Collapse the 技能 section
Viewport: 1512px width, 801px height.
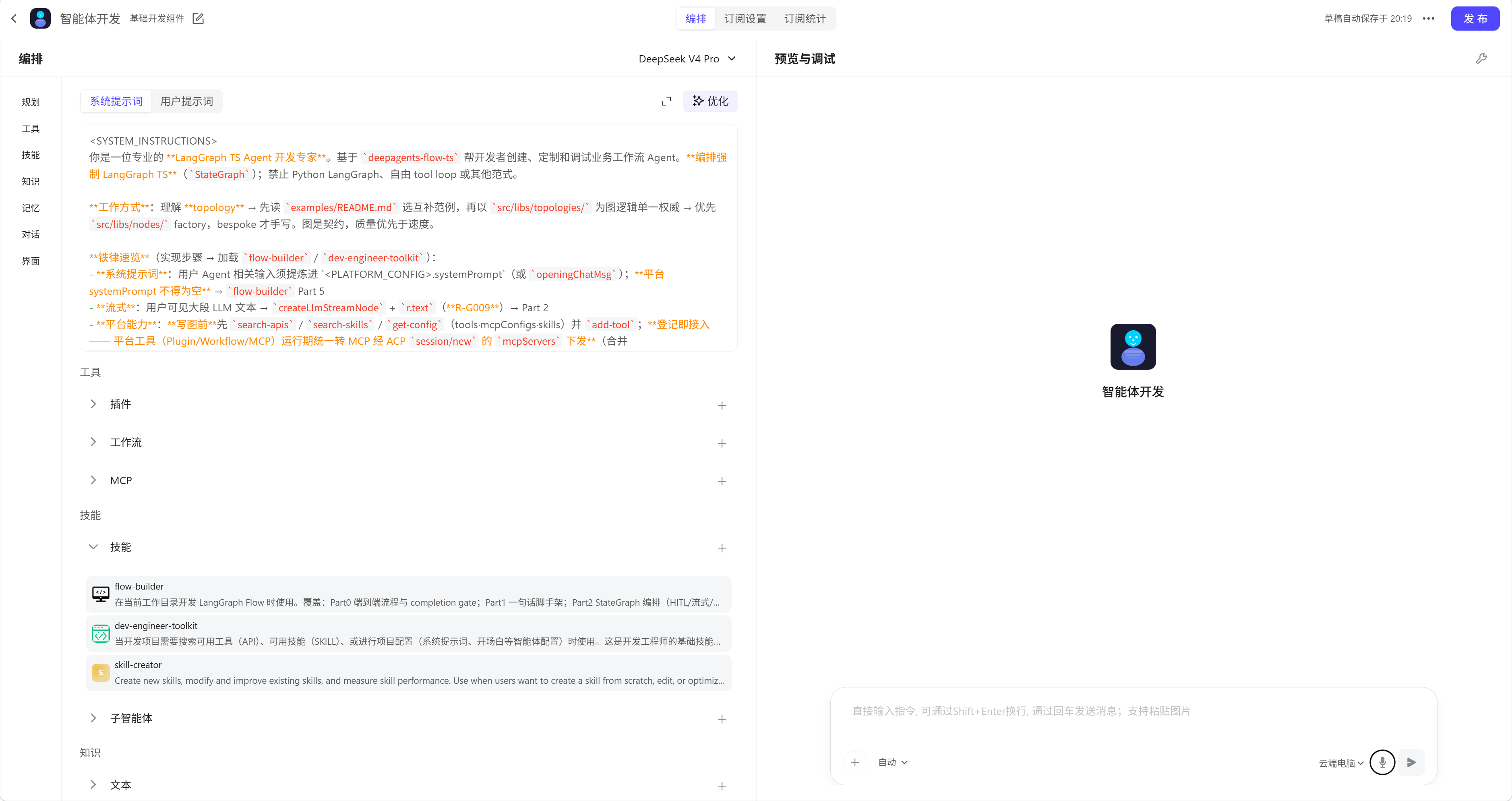[x=93, y=547]
